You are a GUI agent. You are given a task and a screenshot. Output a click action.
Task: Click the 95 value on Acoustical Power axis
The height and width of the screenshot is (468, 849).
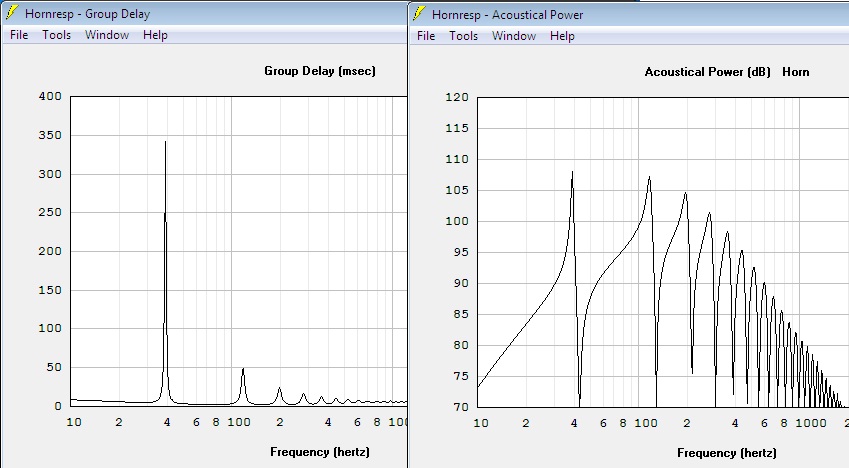[x=461, y=252]
